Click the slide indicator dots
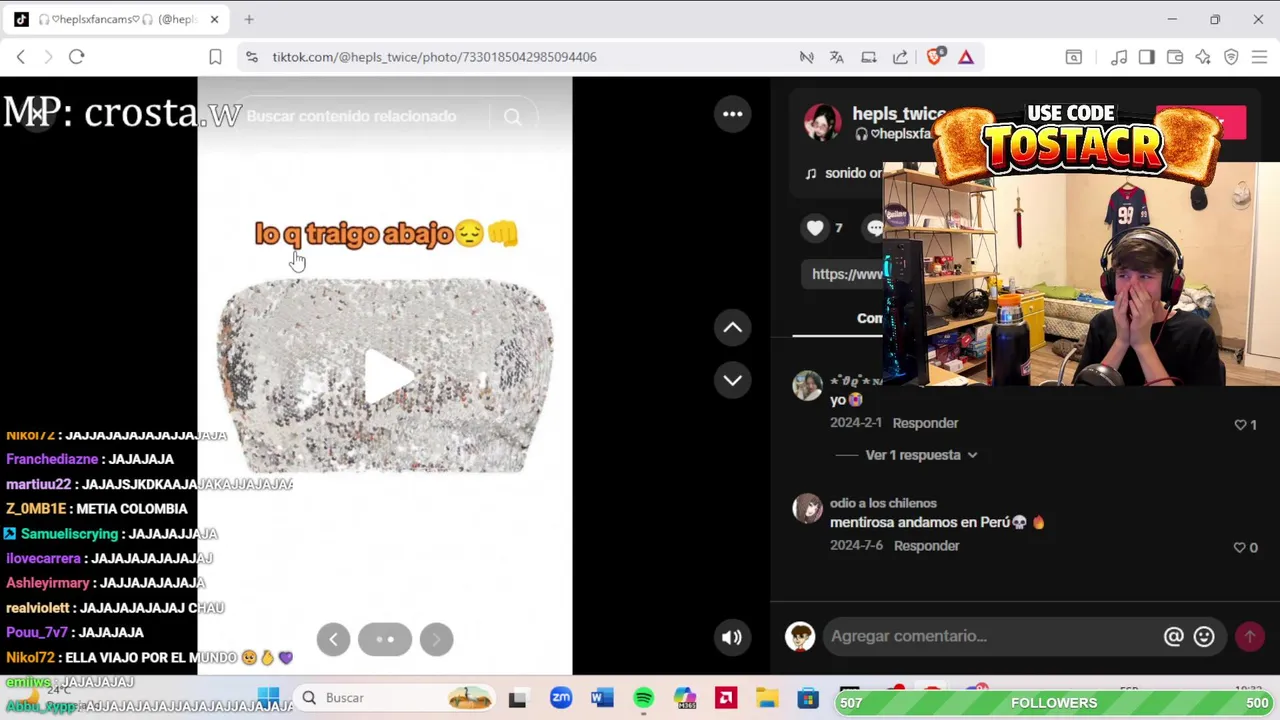 [x=385, y=639]
